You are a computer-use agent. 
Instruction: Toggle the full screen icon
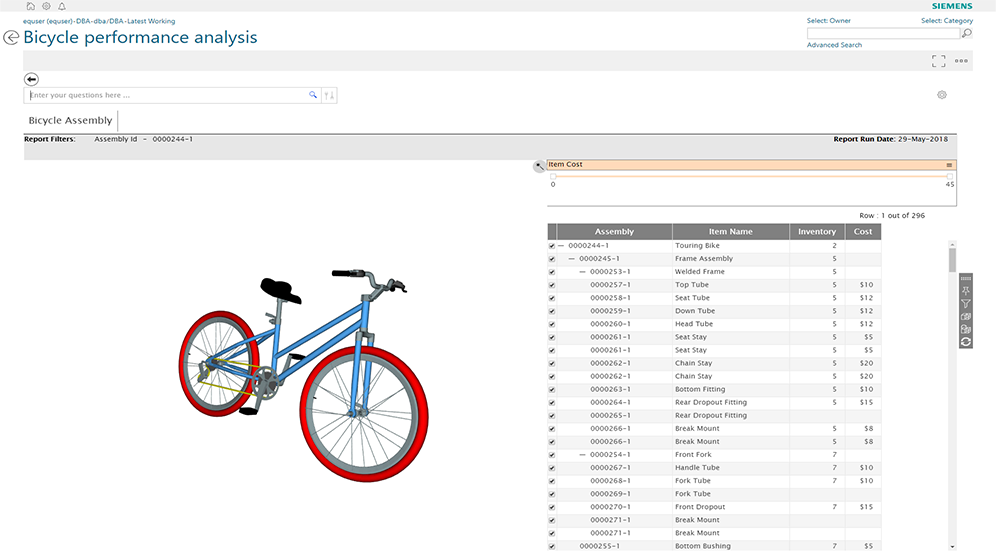coord(938,61)
